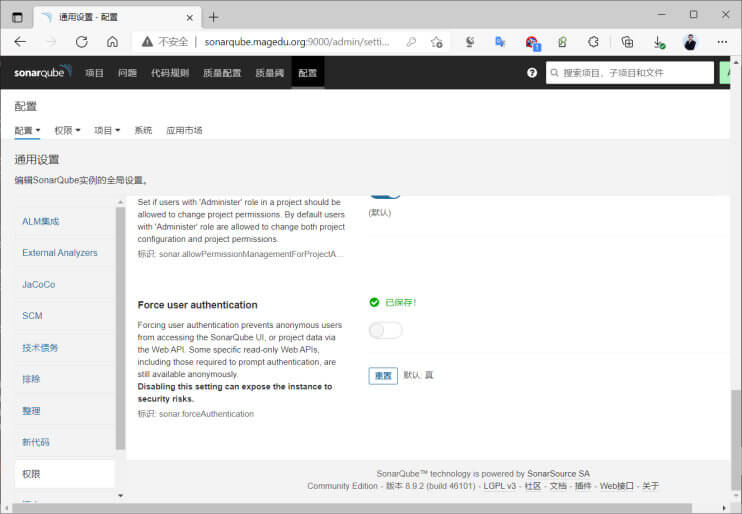Image resolution: width=742 pixels, height=514 pixels.
Task: Open the downloads icon
Action: pos(659,43)
